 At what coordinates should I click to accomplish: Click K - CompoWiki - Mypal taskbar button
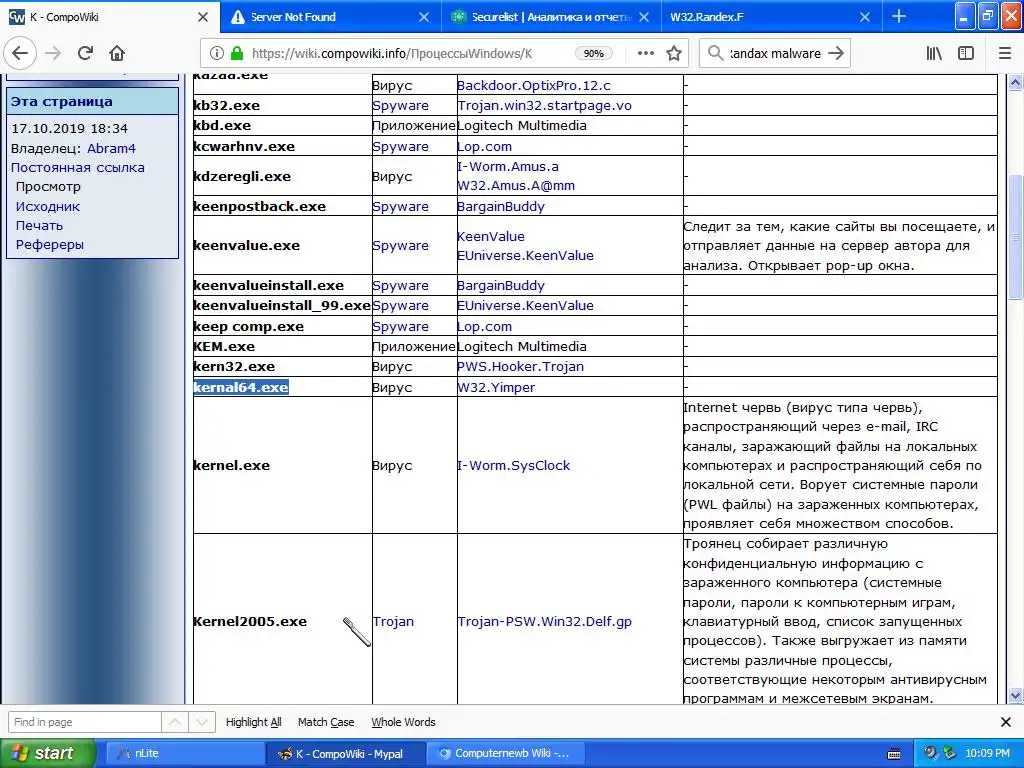(x=346, y=754)
